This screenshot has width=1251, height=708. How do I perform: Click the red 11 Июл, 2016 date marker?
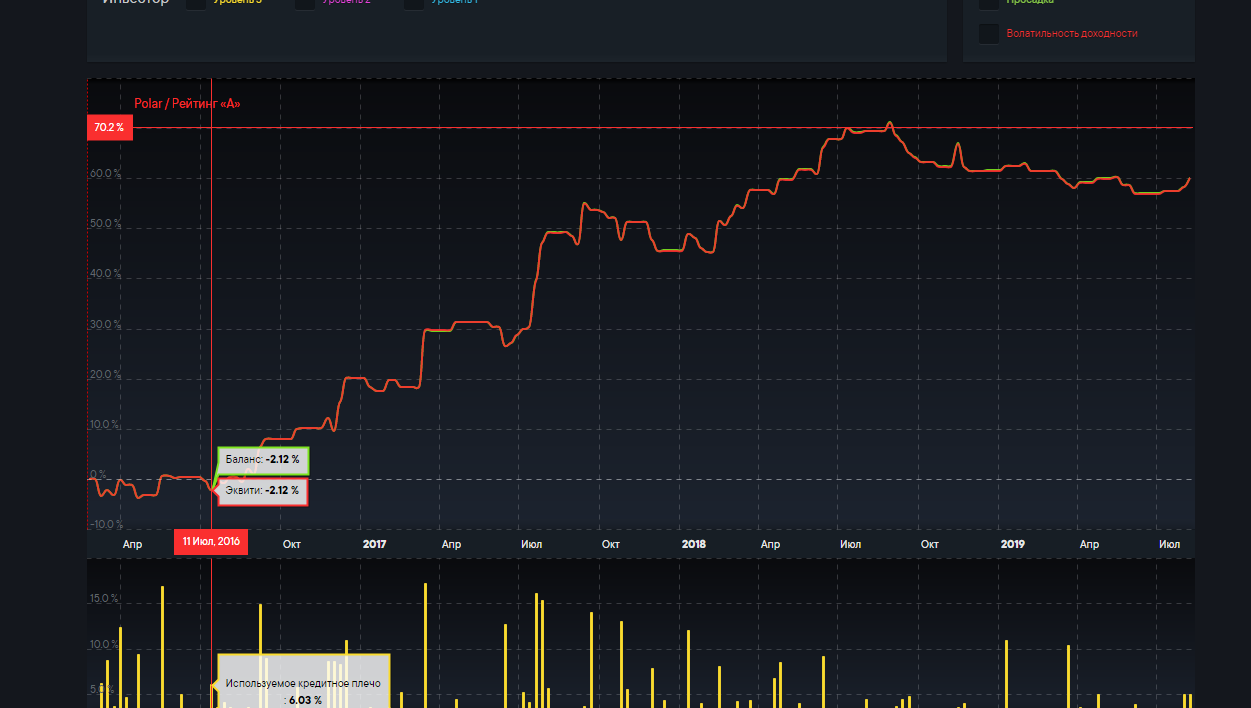point(210,542)
